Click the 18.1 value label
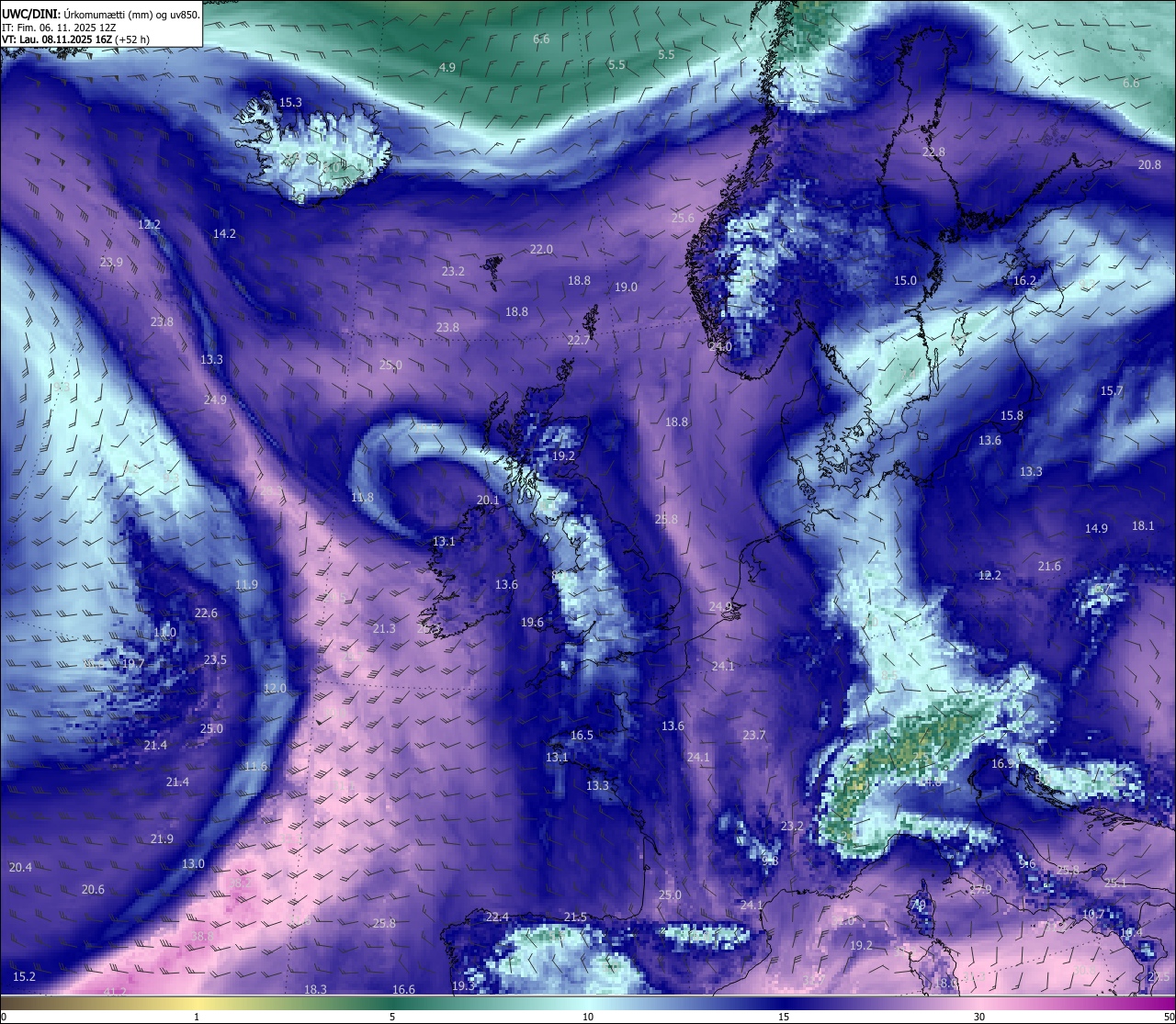Viewport: 1176px width, 1024px height. coord(1143,526)
